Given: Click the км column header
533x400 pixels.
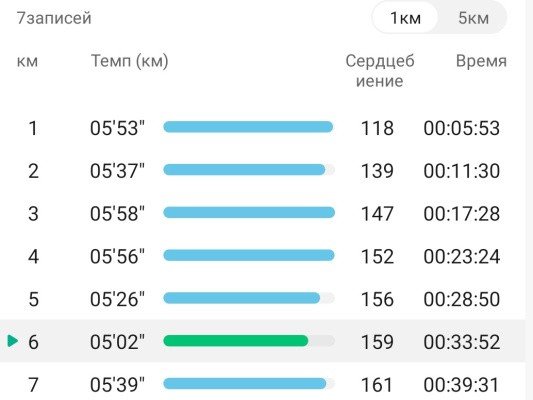Looking at the screenshot, I should click(x=27, y=62).
